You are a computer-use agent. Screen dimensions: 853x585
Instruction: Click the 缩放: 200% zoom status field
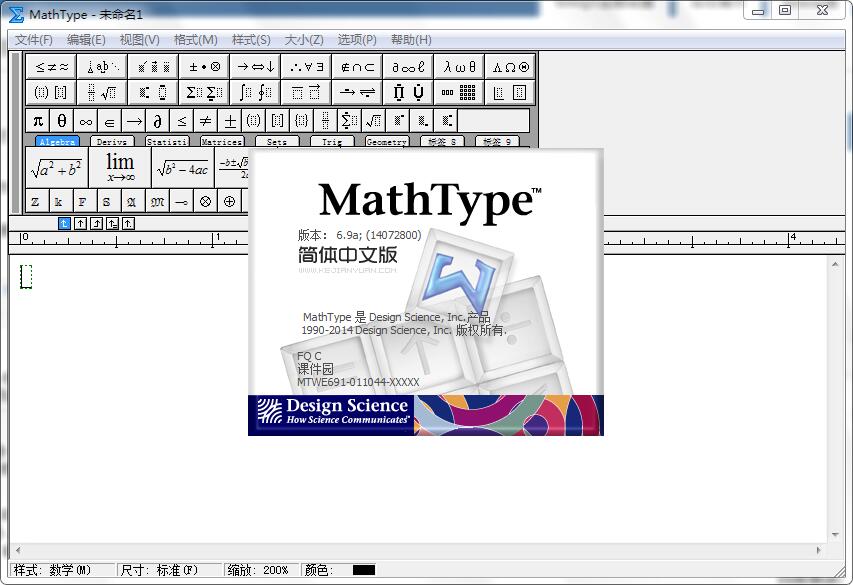coord(259,570)
